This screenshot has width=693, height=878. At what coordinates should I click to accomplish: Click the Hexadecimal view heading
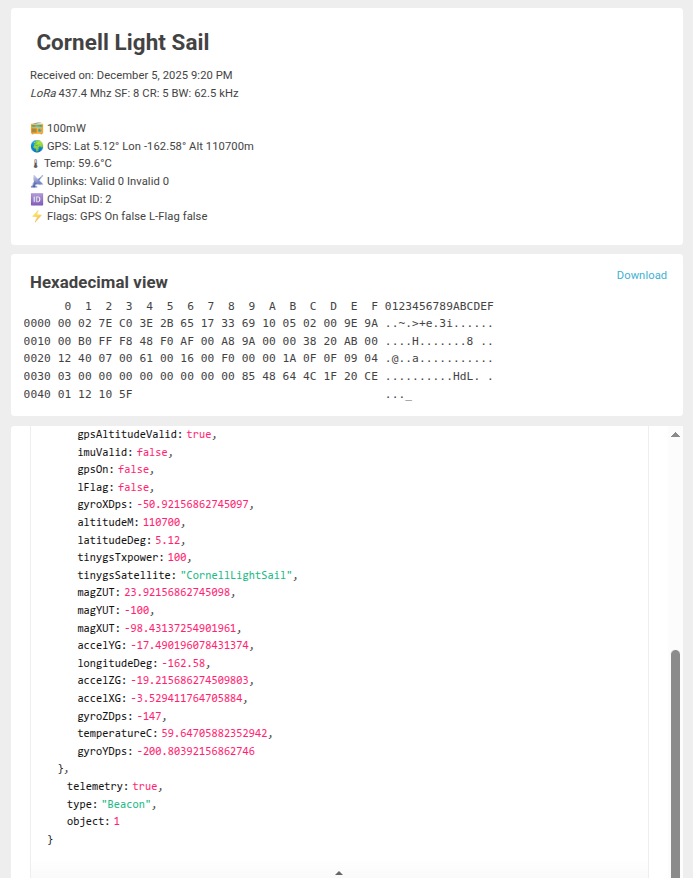pyautogui.click(x=99, y=283)
